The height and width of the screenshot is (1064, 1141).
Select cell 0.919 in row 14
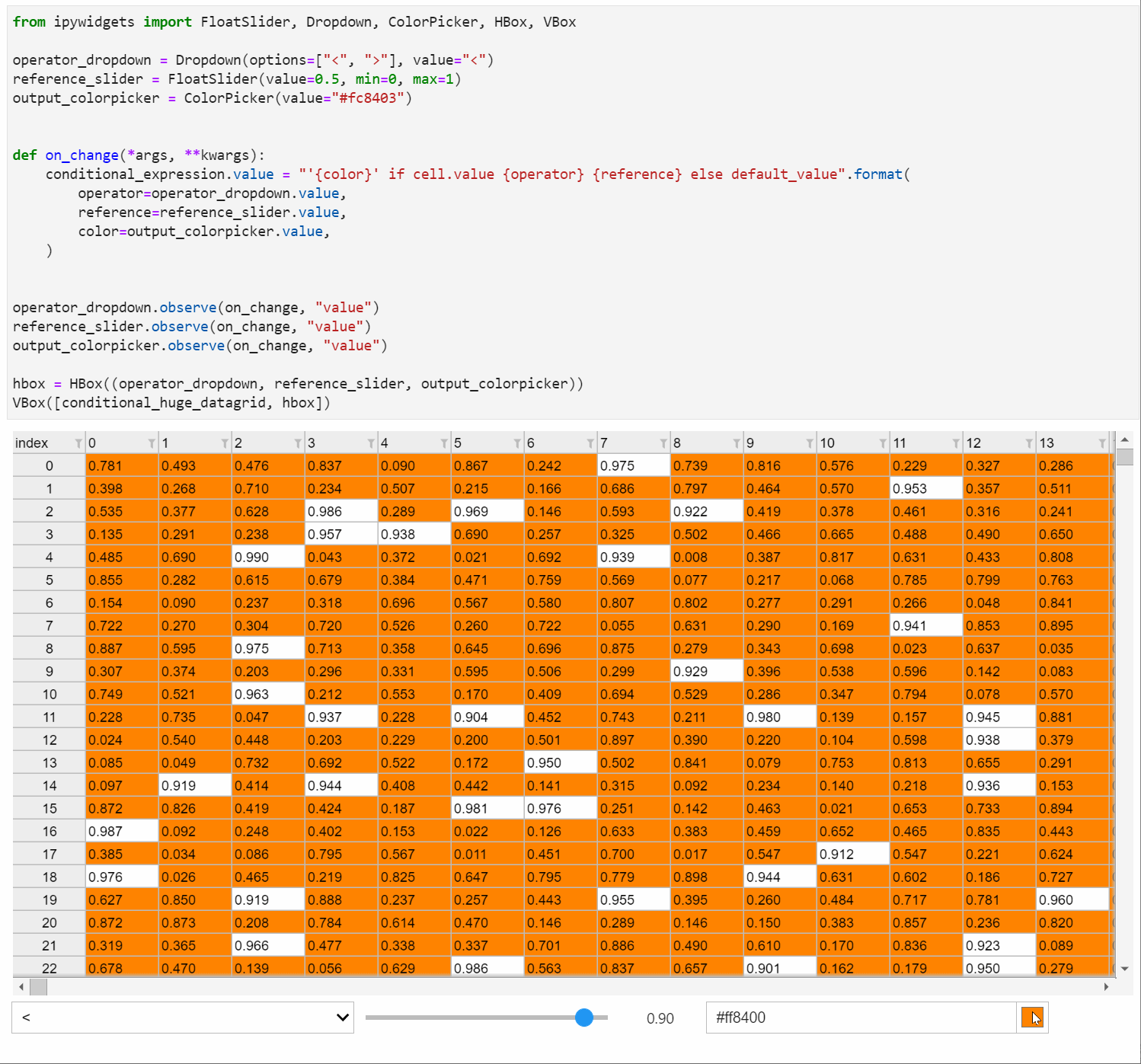[195, 785]
